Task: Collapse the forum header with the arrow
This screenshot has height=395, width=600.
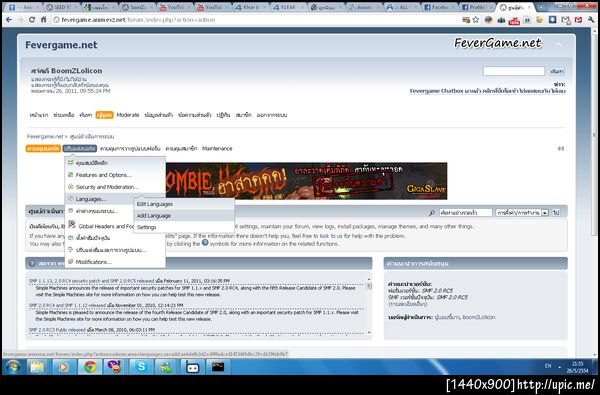Action: click(x=559, y=44)
